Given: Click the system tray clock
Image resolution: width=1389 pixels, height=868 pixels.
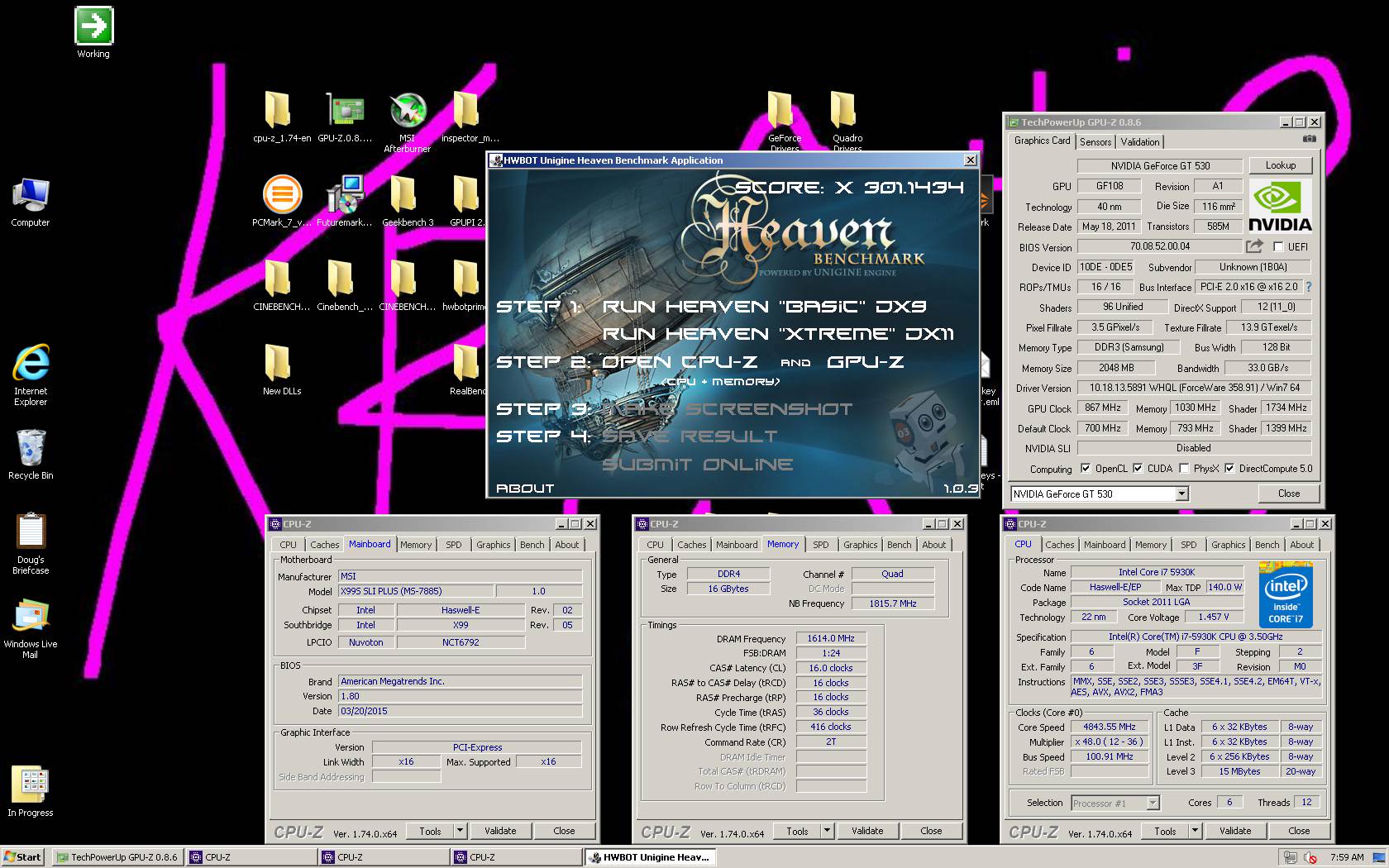Looking at the screenshot, I should click(1348, 857).
